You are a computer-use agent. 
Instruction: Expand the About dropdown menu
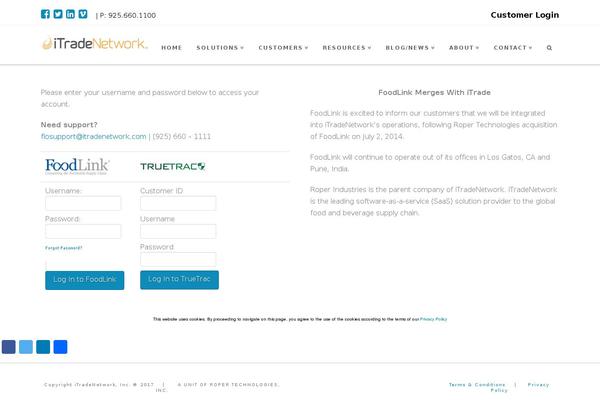(x=464, y=48)
